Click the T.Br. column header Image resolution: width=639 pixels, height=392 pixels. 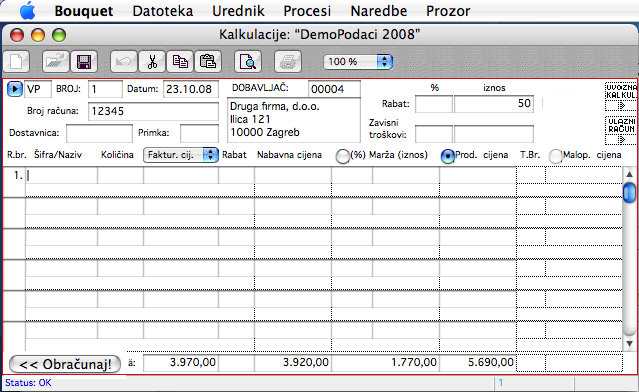(530, 155)
